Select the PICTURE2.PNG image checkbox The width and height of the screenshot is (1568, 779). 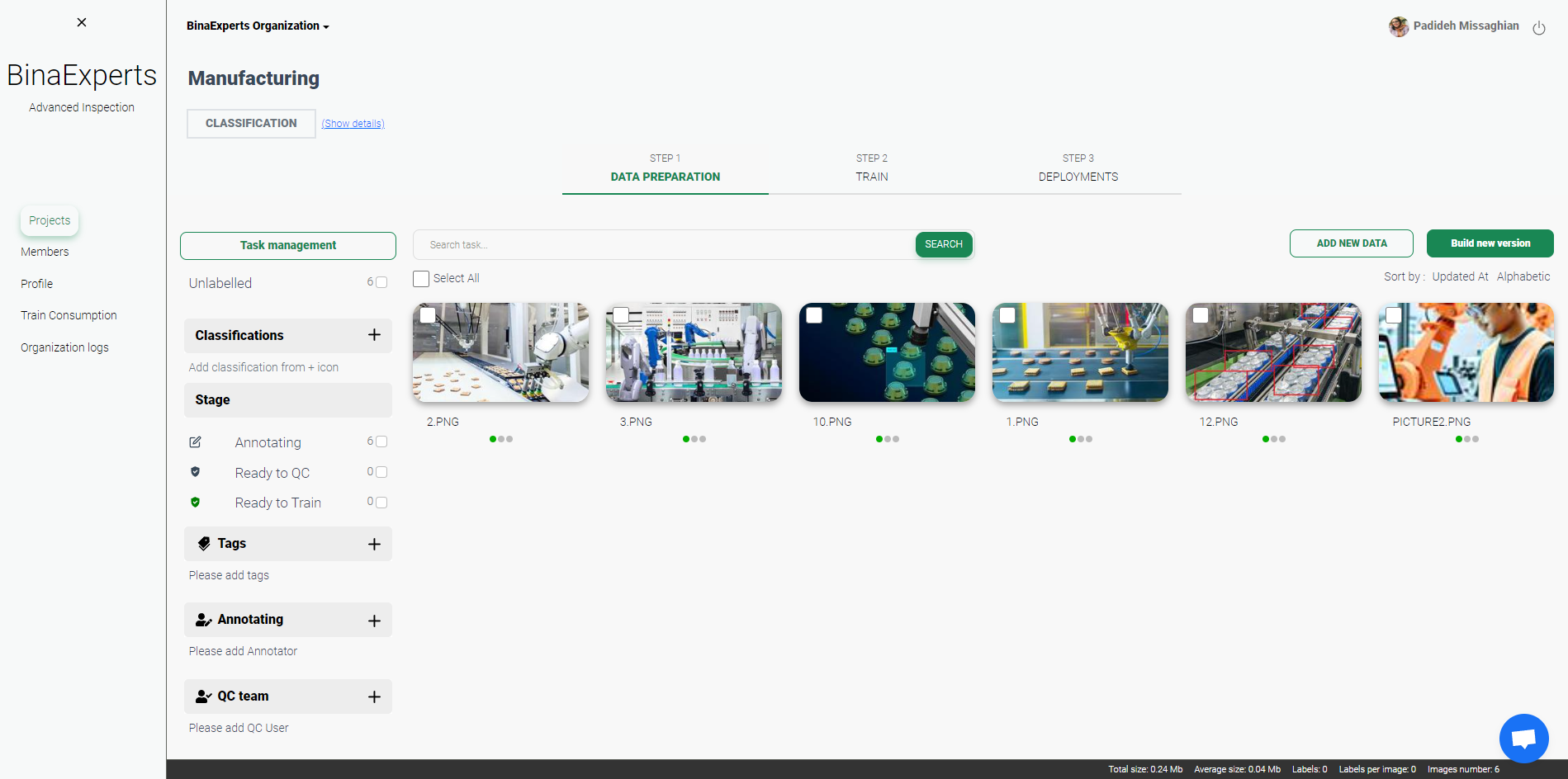(x=1394, y=315)
